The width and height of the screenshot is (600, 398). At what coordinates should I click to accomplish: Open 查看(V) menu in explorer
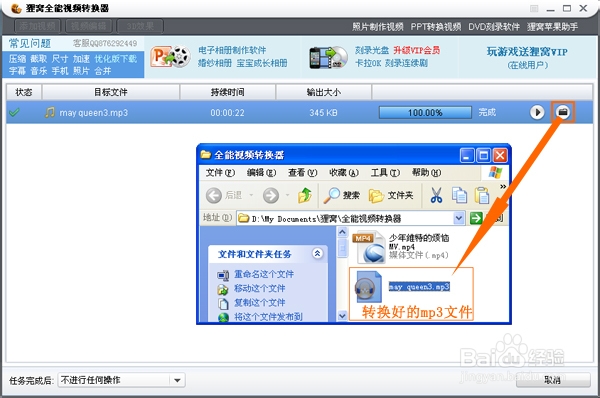pyautogui.click(x=303, y=173)
